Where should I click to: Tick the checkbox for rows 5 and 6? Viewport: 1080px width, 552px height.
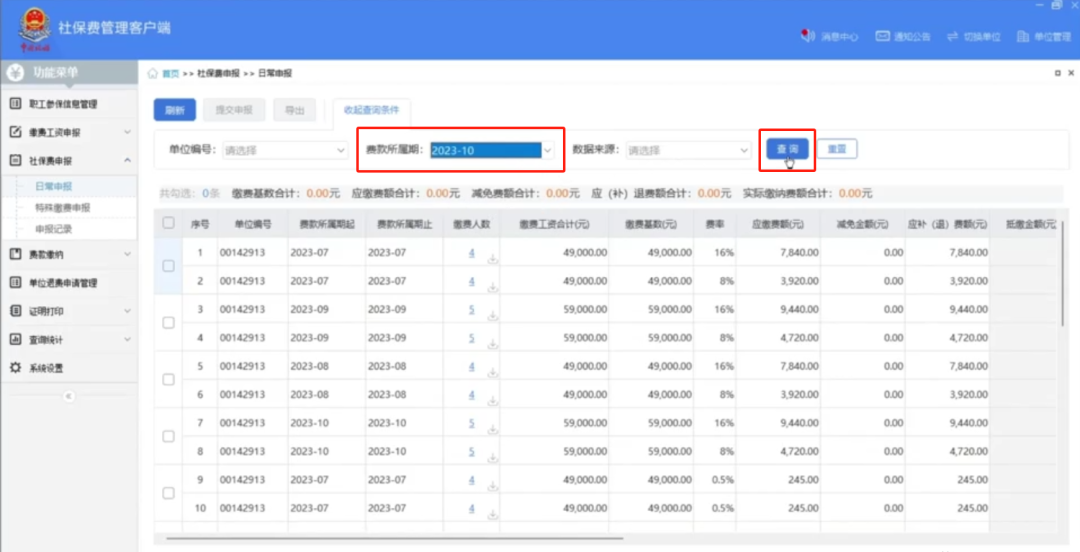168,380
